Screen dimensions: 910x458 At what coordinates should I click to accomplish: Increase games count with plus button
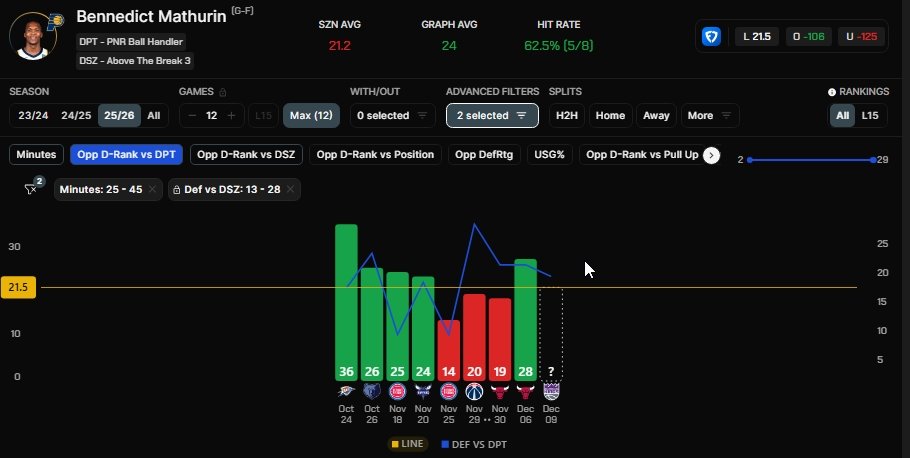[x=231, y=116]
